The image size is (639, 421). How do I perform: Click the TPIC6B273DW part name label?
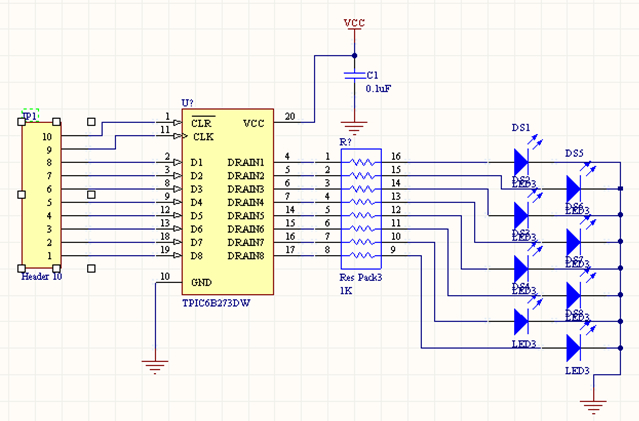pyautogui.click(x=218, y=301)
